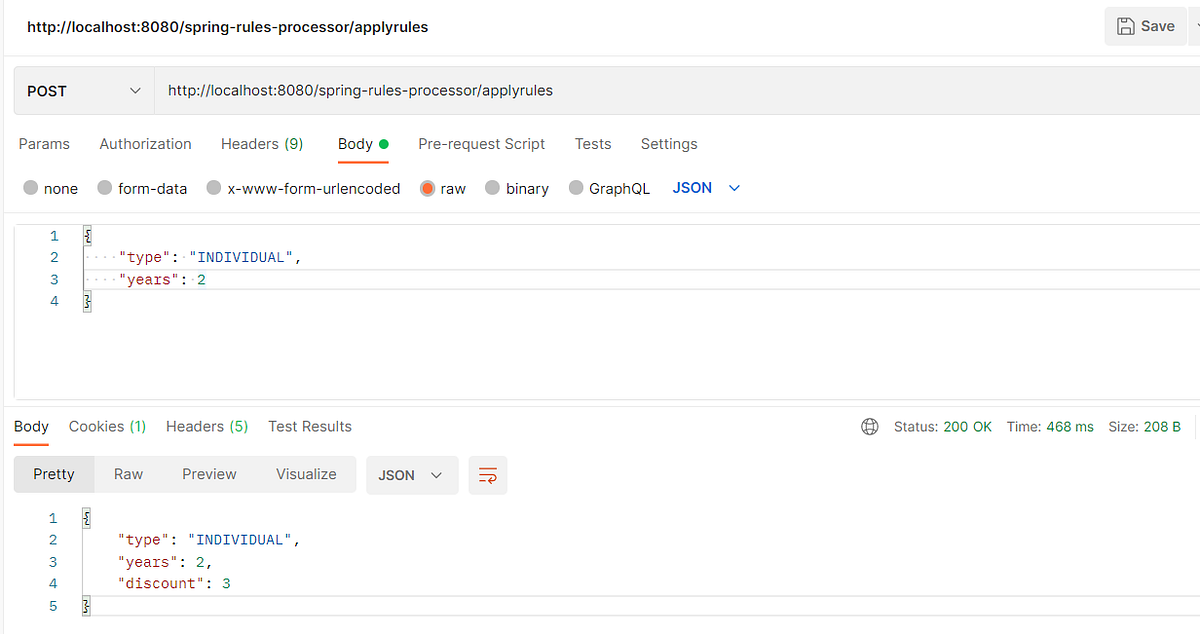Viewport: 1200px width, 634px height.
Task: Click the Status 200 OK indicator
Action: tap(942, 426)
